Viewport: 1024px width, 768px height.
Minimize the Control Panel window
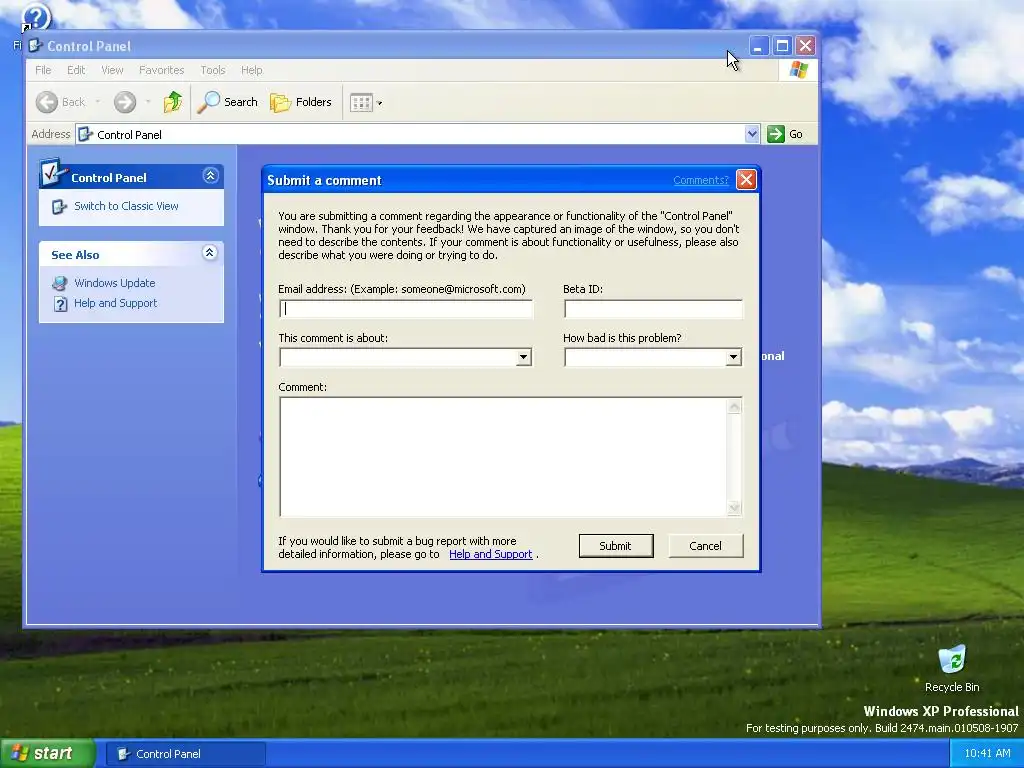[758, 46]
